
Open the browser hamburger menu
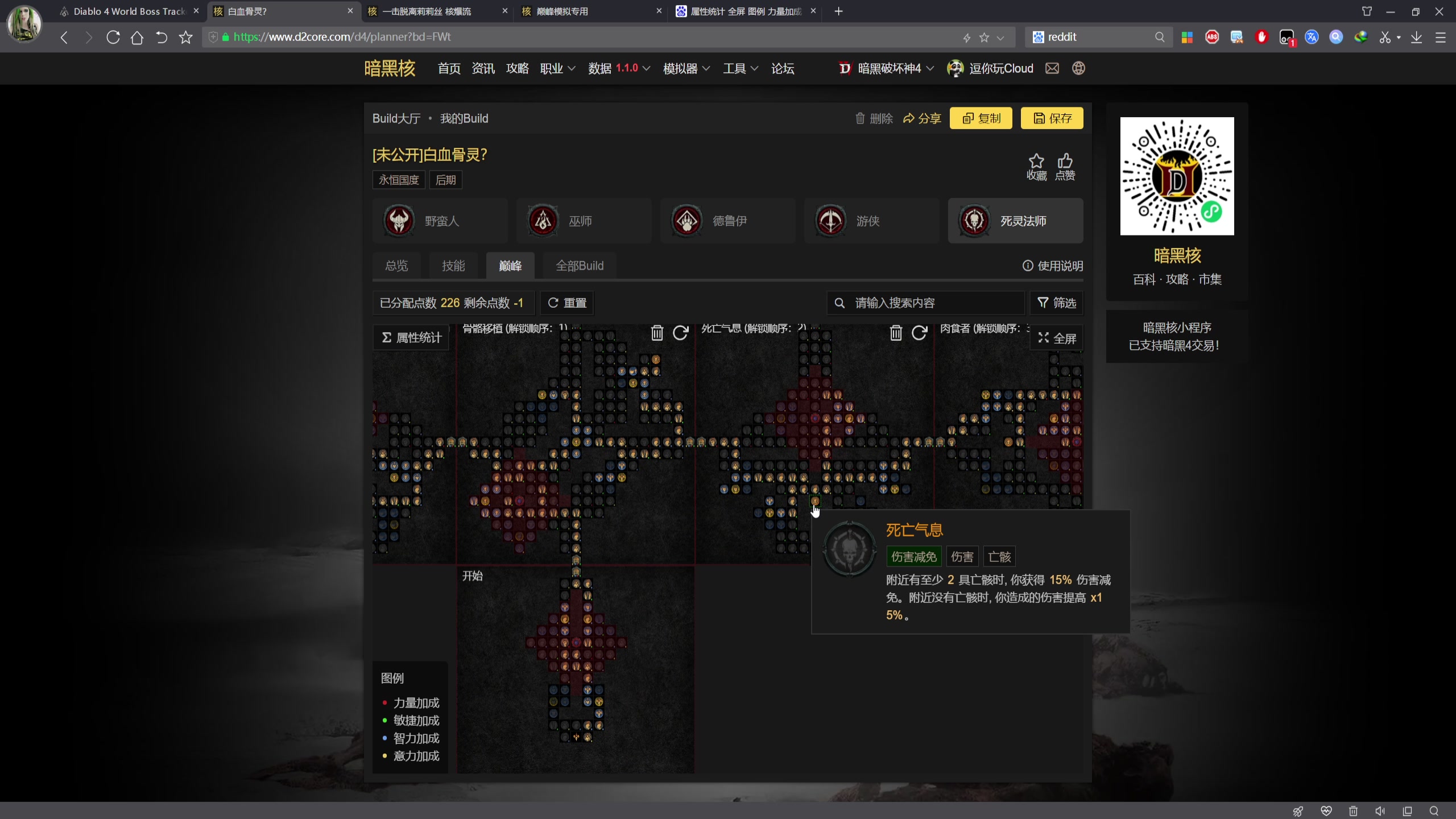pyautogui.click(x=1441, y=38)
